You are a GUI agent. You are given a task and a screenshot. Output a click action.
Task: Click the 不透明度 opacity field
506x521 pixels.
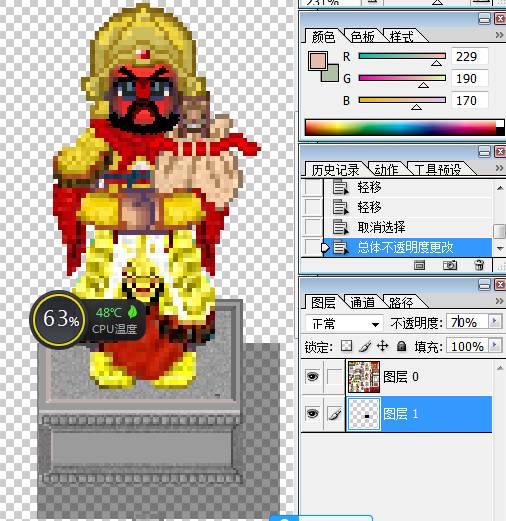coord(467,322)
